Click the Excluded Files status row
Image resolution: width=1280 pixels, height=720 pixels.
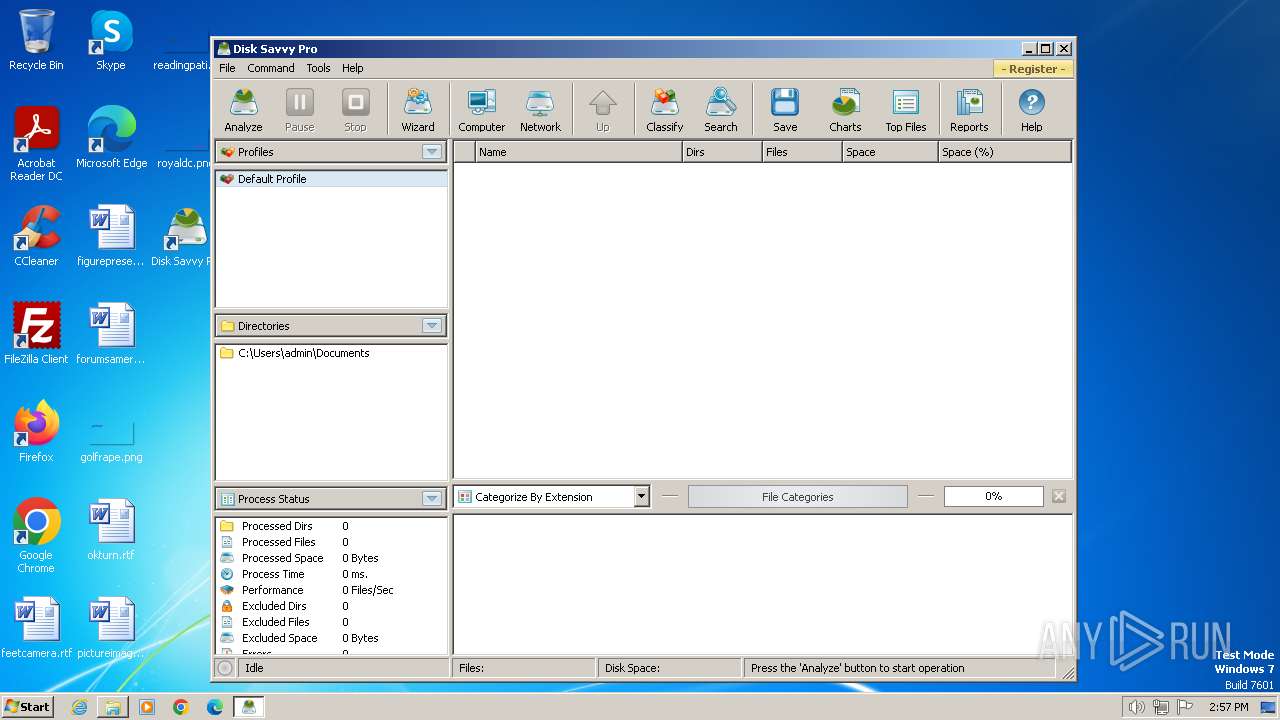[x=331, y=622]
